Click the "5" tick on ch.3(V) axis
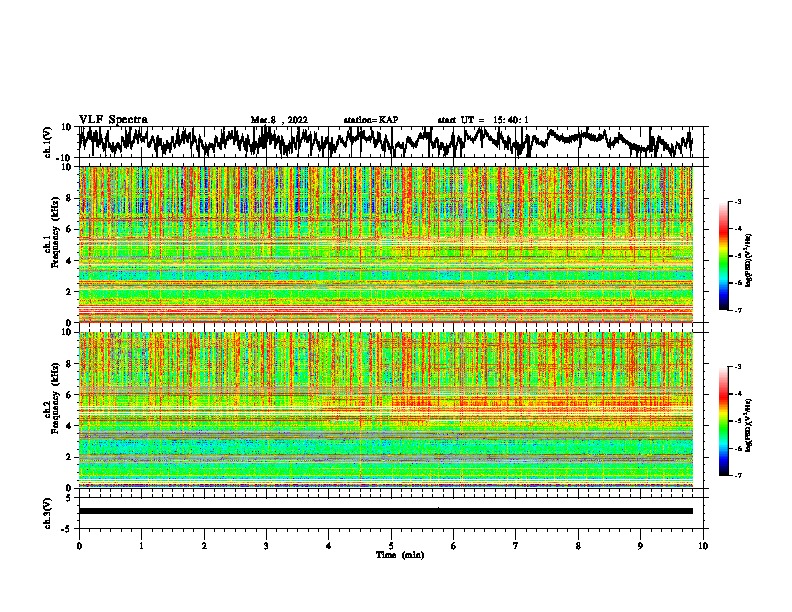 click(69, 498)
